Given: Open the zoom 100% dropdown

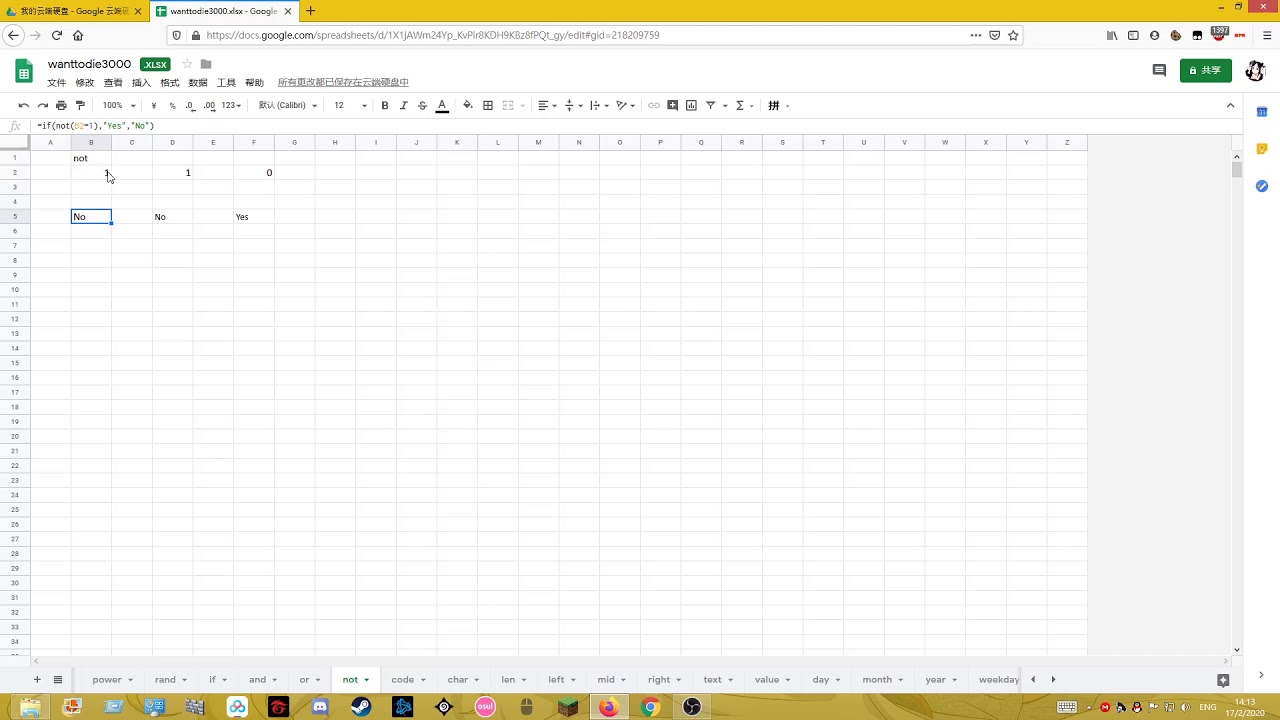Looking at the screenshot, I should [119, 105].
